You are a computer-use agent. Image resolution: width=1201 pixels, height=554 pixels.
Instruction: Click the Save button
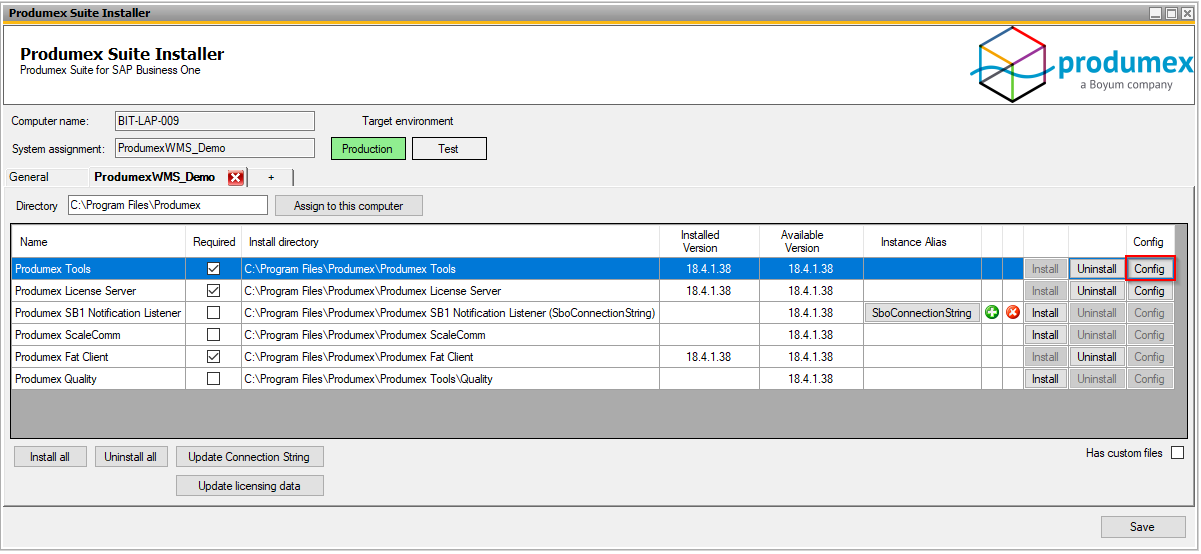point(1142,527)
